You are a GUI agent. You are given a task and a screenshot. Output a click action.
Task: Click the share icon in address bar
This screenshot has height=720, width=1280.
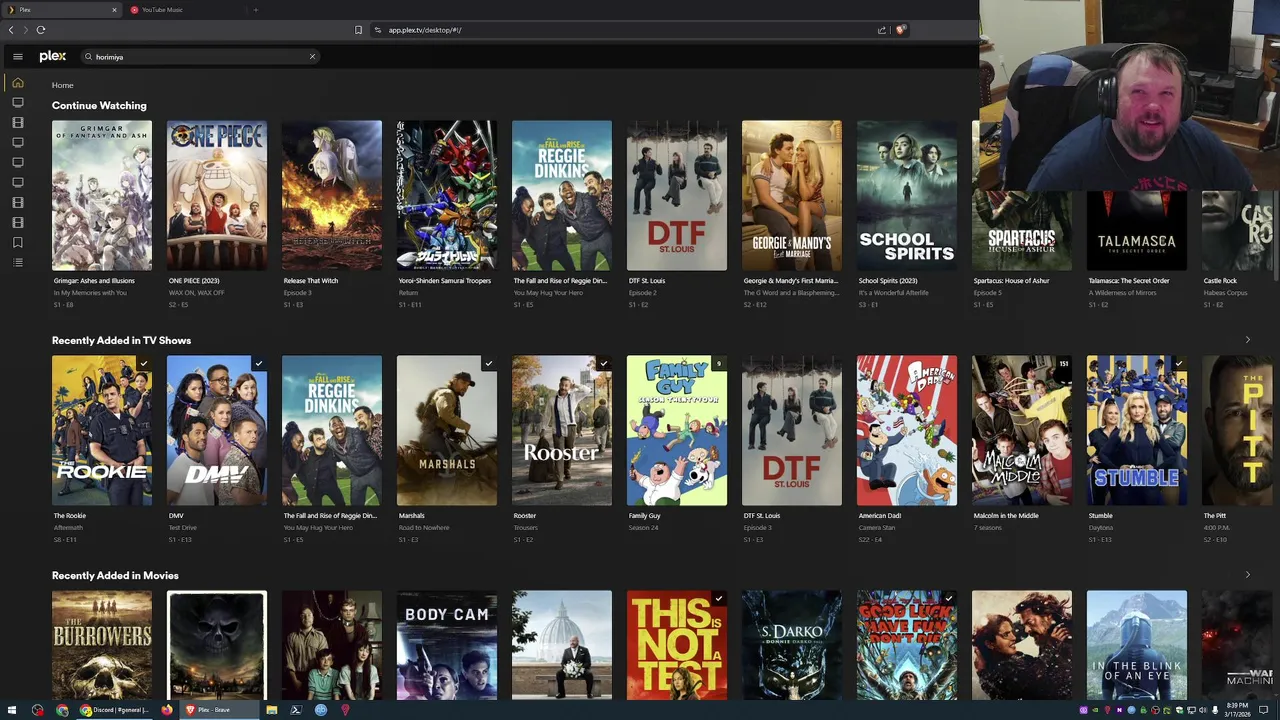(882, 30)
